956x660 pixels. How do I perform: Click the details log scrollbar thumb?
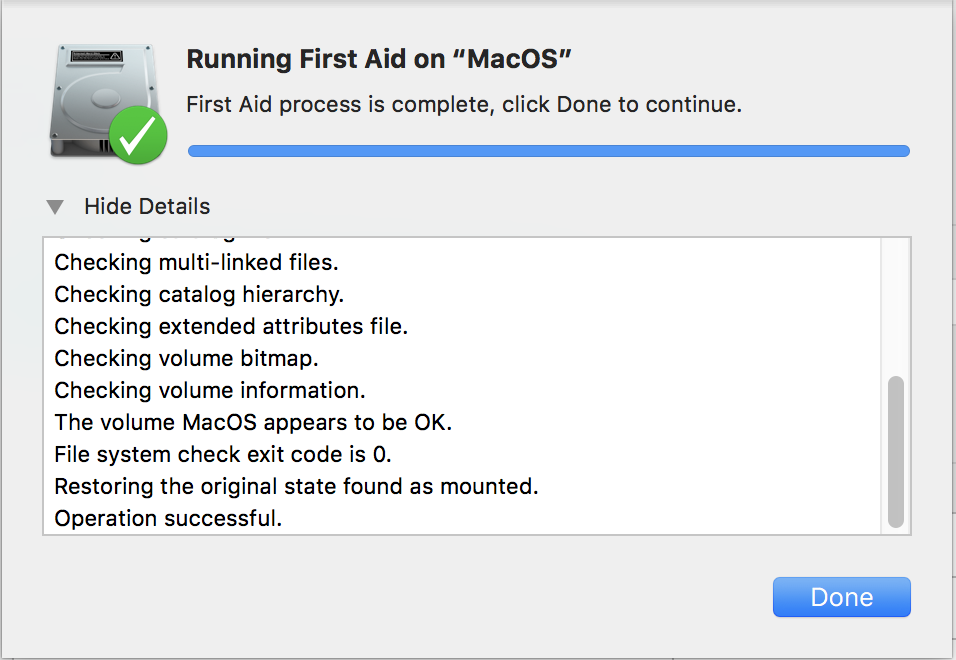click(895, 450)
